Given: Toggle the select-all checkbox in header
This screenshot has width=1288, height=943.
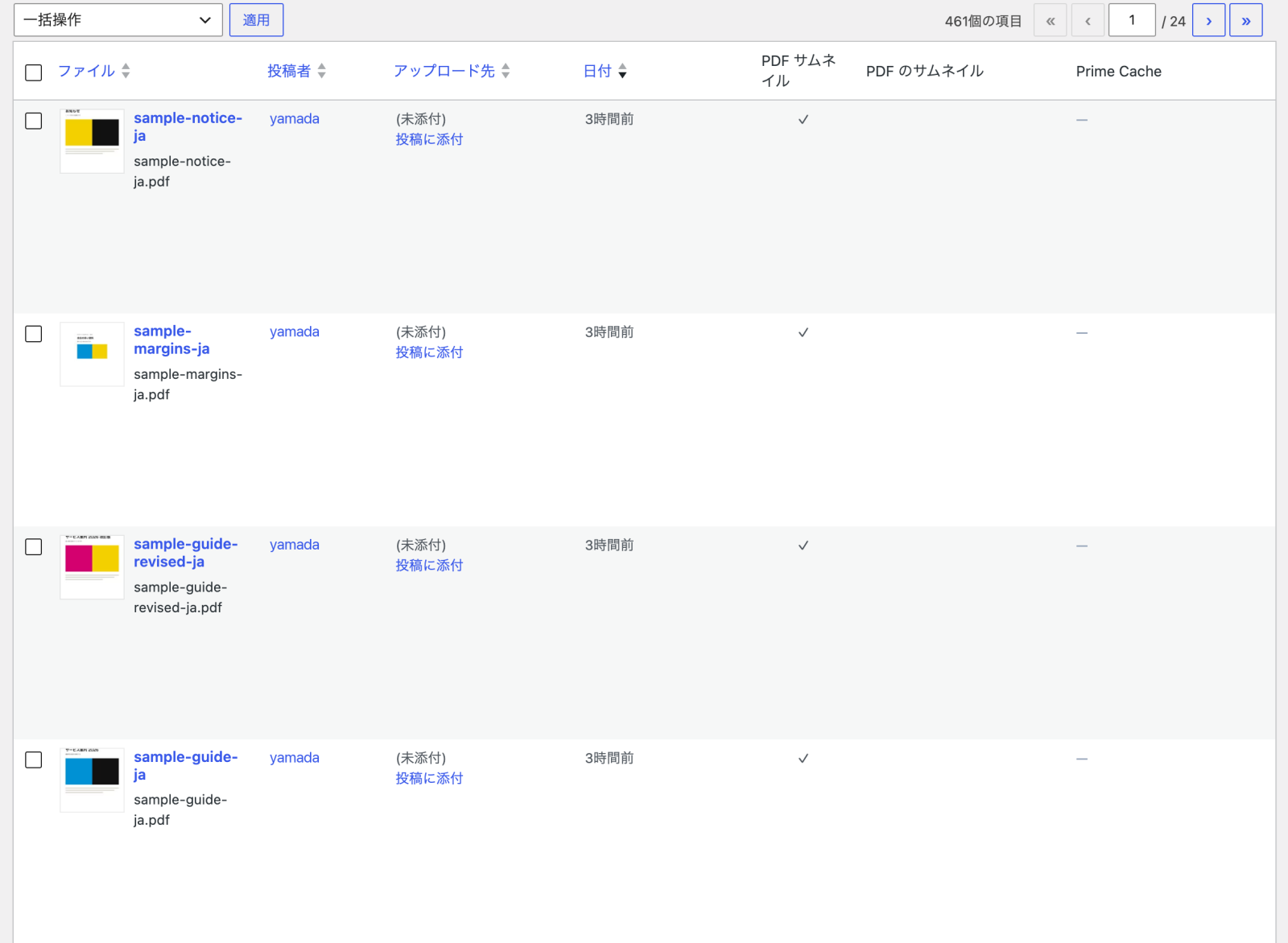Looking at the screenshot, I should (34, 72).
